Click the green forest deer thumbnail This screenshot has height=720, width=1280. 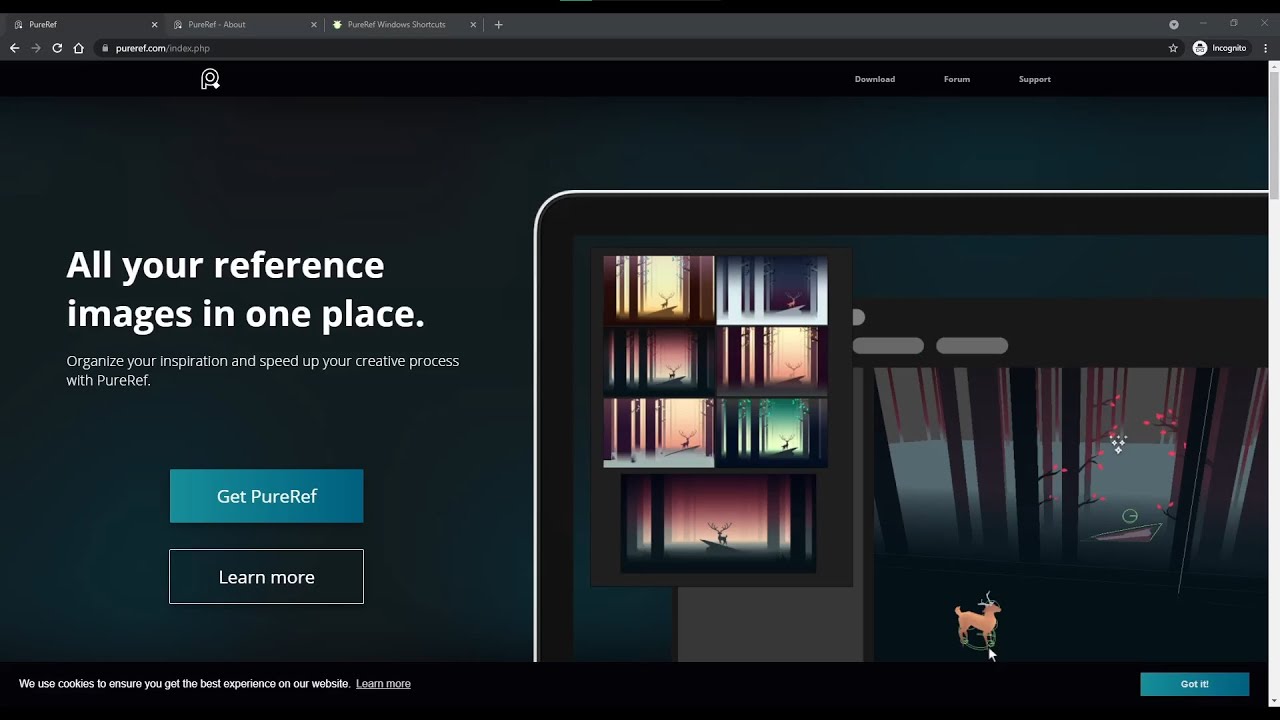pyautogui.click(x=772, y=432)
